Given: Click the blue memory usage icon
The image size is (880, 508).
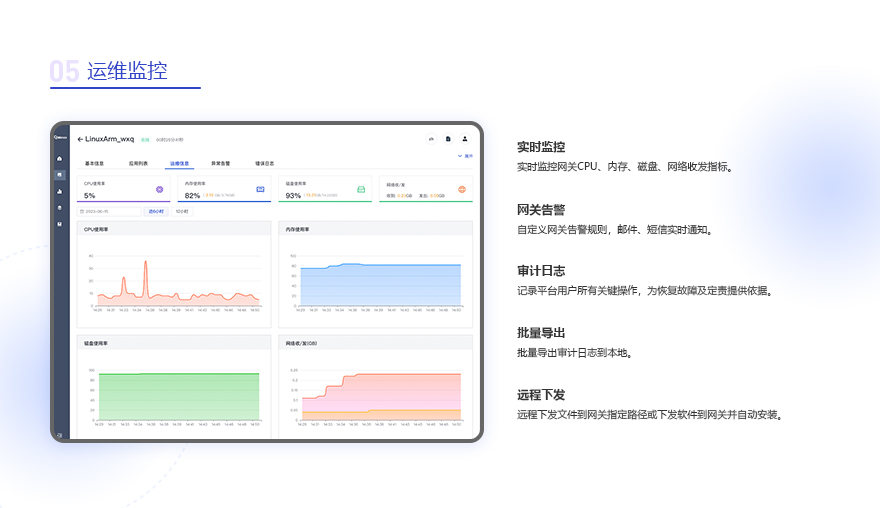Looking at the screenshot, I should coord(260,190).
